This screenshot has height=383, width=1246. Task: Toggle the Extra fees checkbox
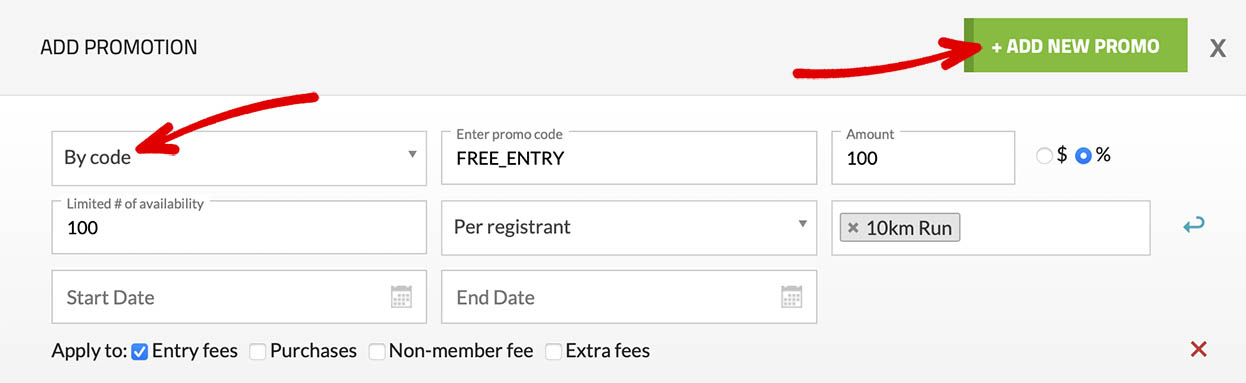tap(553, 351)
